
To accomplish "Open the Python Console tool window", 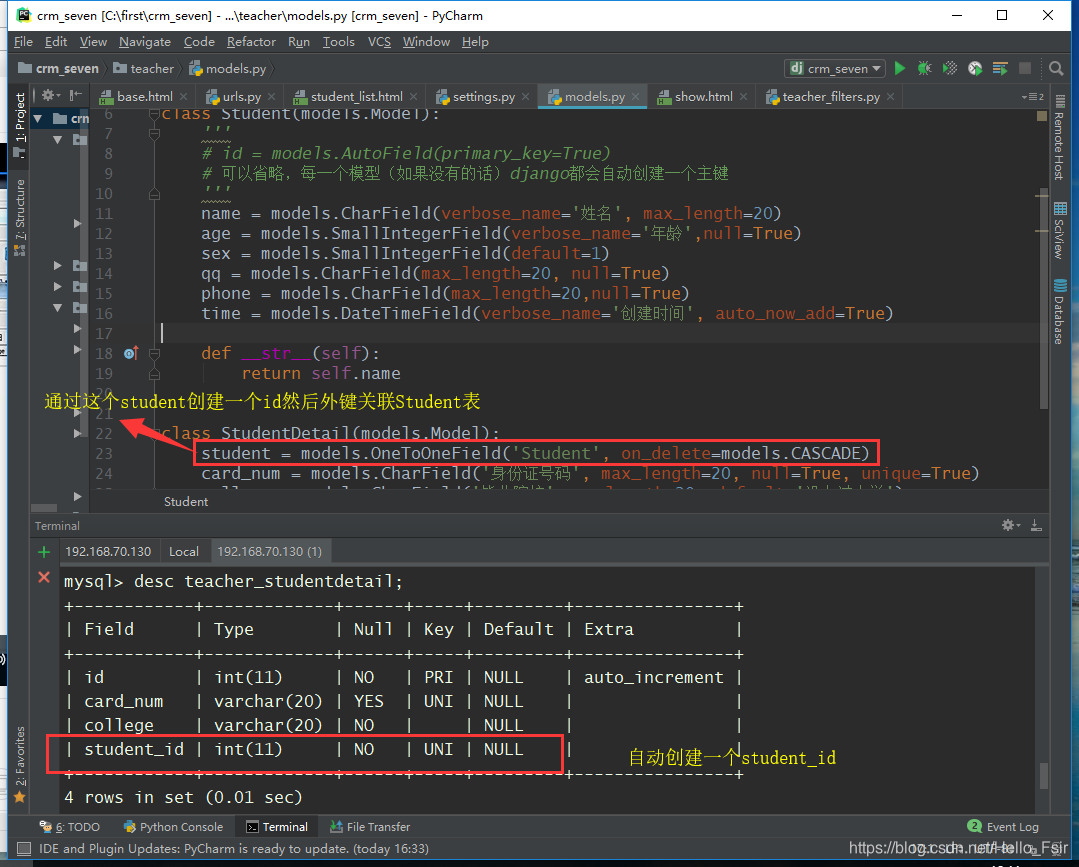I will (x=173, y=827).
